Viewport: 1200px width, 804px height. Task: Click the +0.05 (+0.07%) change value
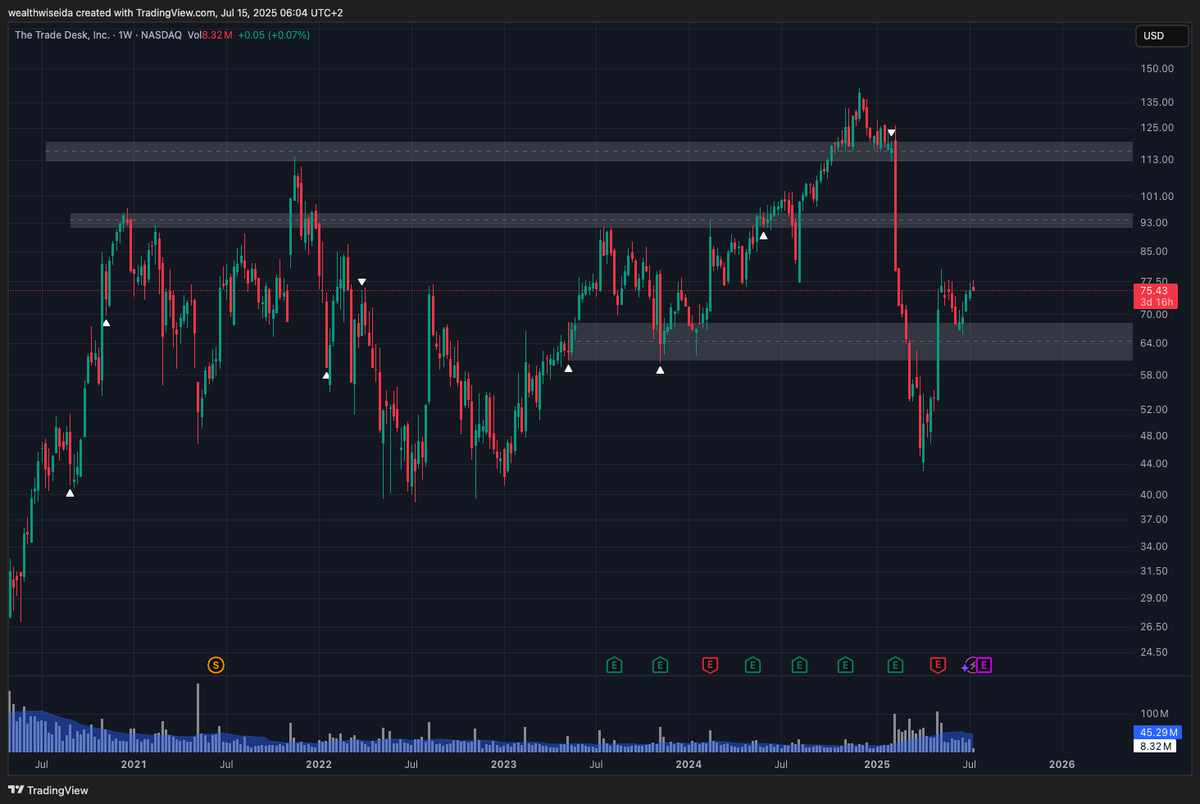tap(274, 35)
